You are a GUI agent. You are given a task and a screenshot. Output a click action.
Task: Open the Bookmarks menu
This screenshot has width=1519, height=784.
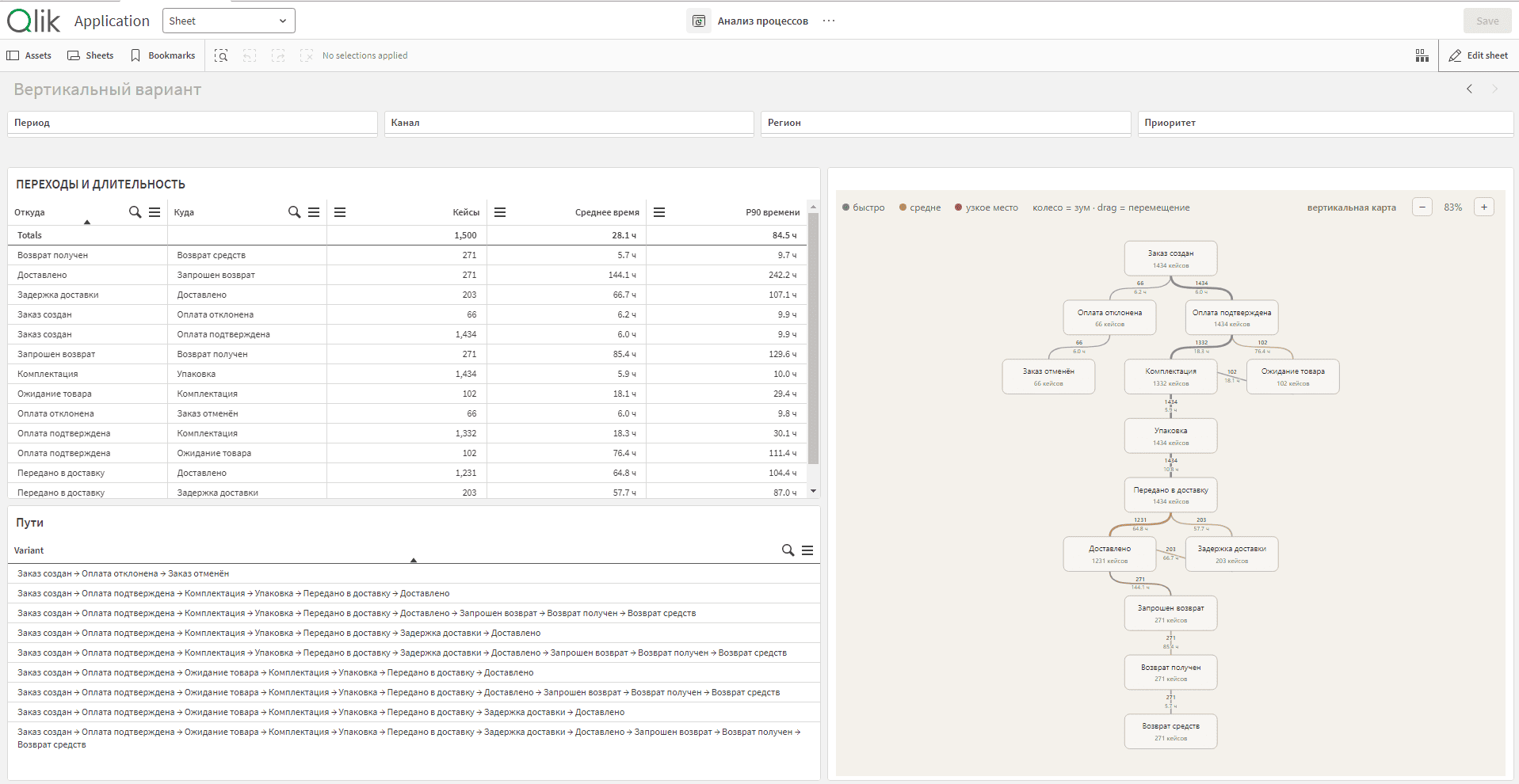163,55
